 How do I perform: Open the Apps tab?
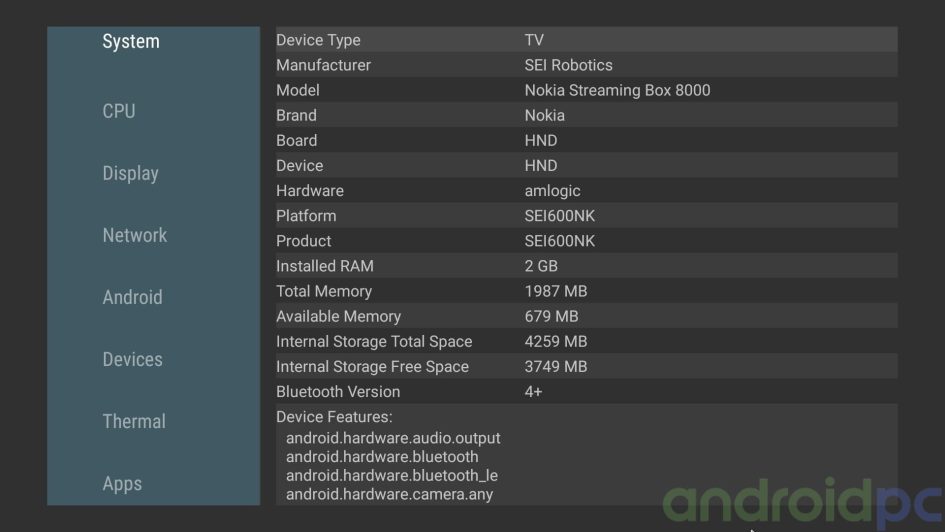(x=122, y=483)
